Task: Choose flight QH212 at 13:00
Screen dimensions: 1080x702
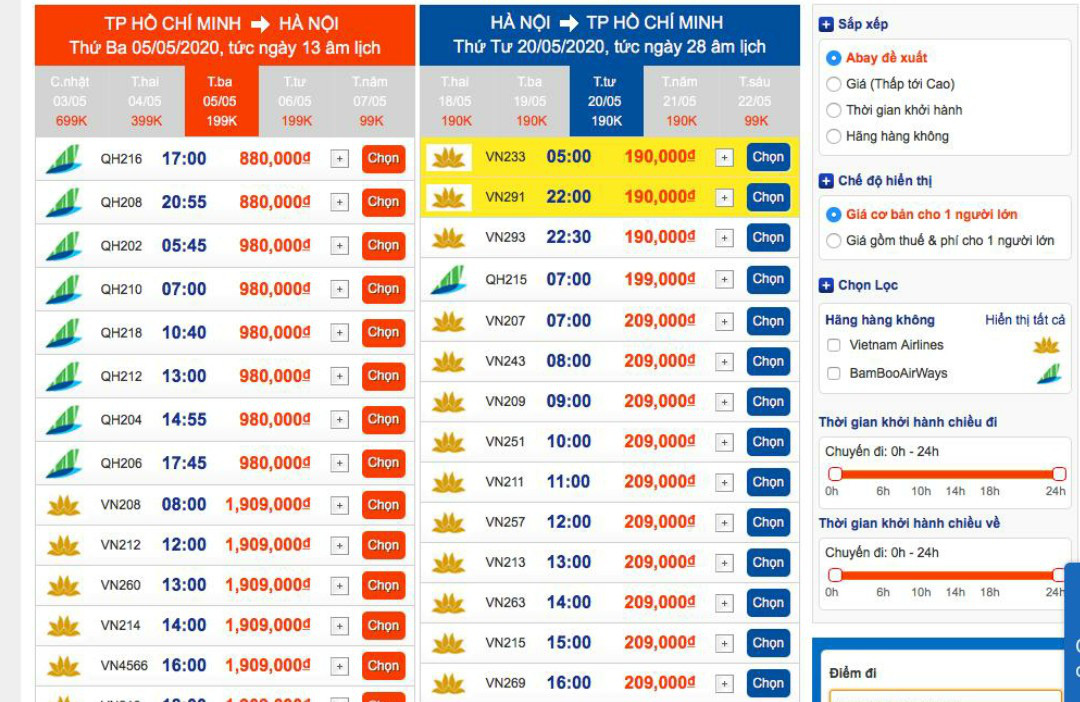Action: tap(383, 375)
